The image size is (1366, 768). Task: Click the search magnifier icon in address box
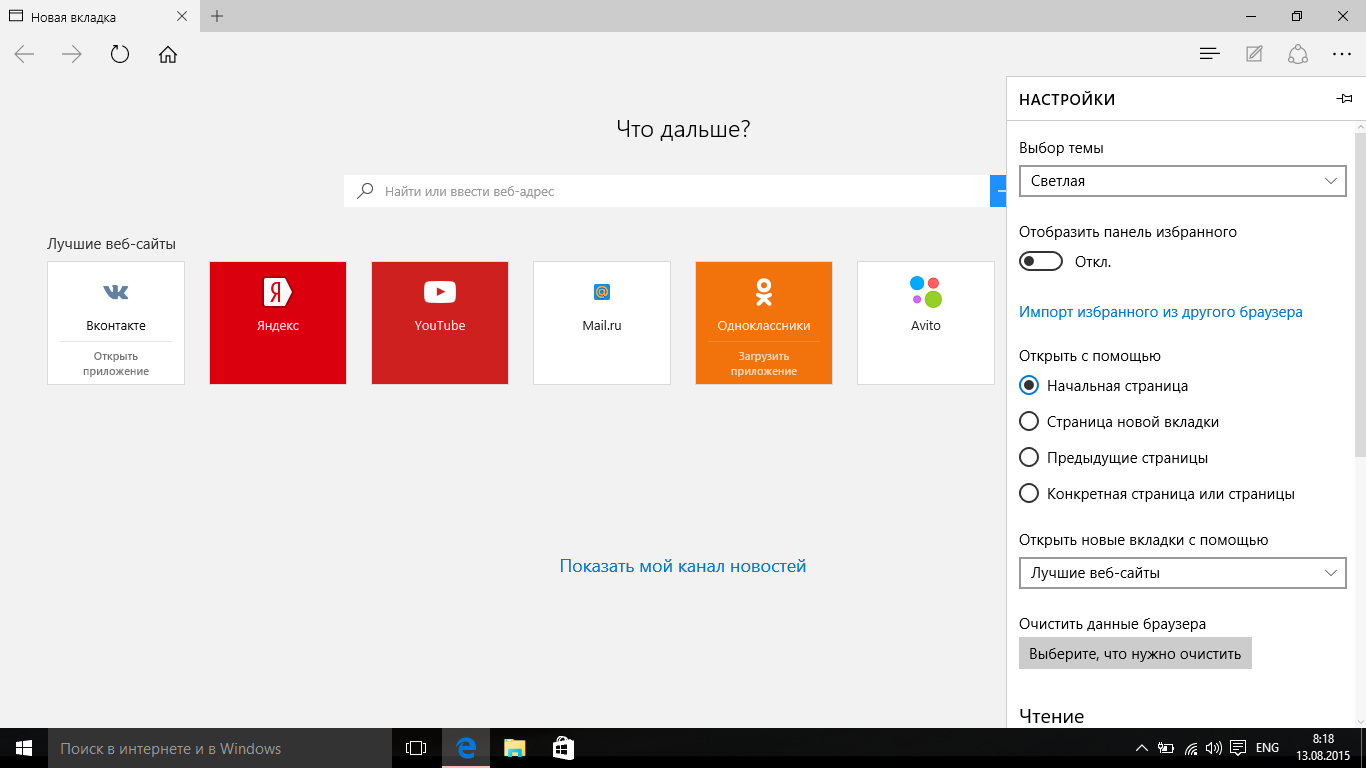tap(366, 190)
